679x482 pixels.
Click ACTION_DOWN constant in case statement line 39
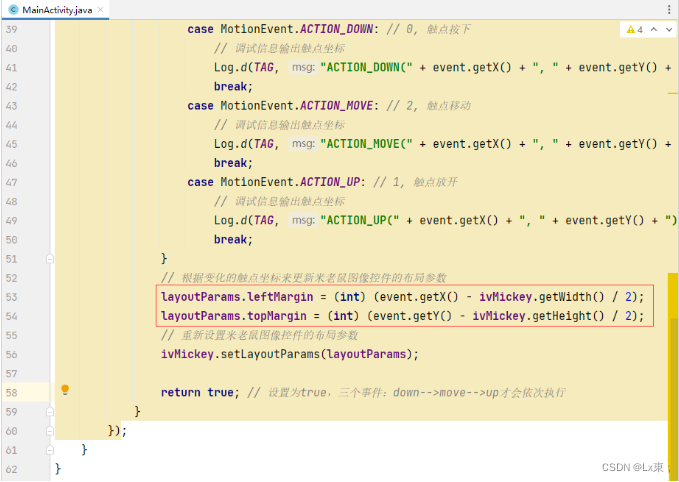point(336,29)
